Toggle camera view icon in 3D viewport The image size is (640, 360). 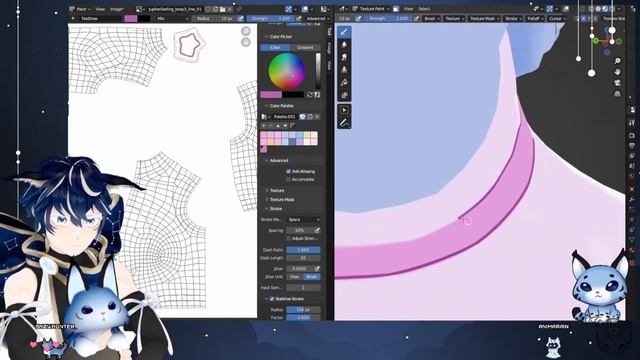(x=618, y=83)
